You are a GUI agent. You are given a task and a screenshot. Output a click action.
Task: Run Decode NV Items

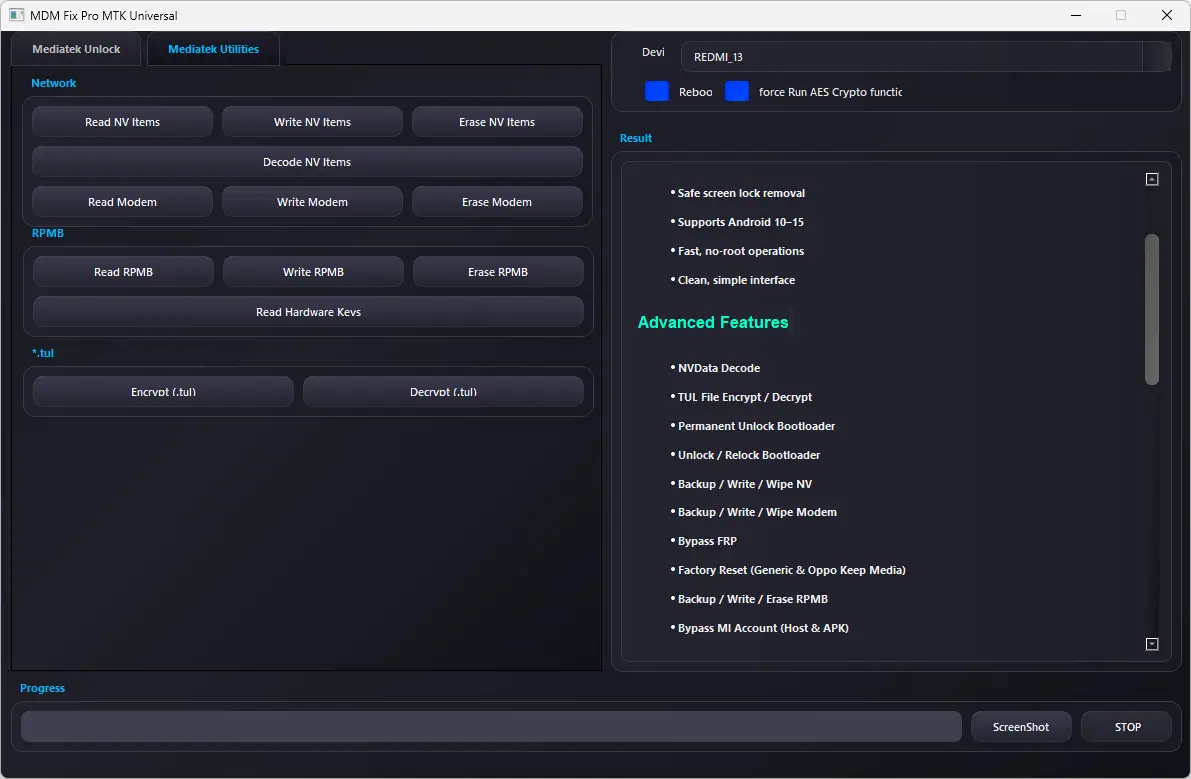pos(307,162)
